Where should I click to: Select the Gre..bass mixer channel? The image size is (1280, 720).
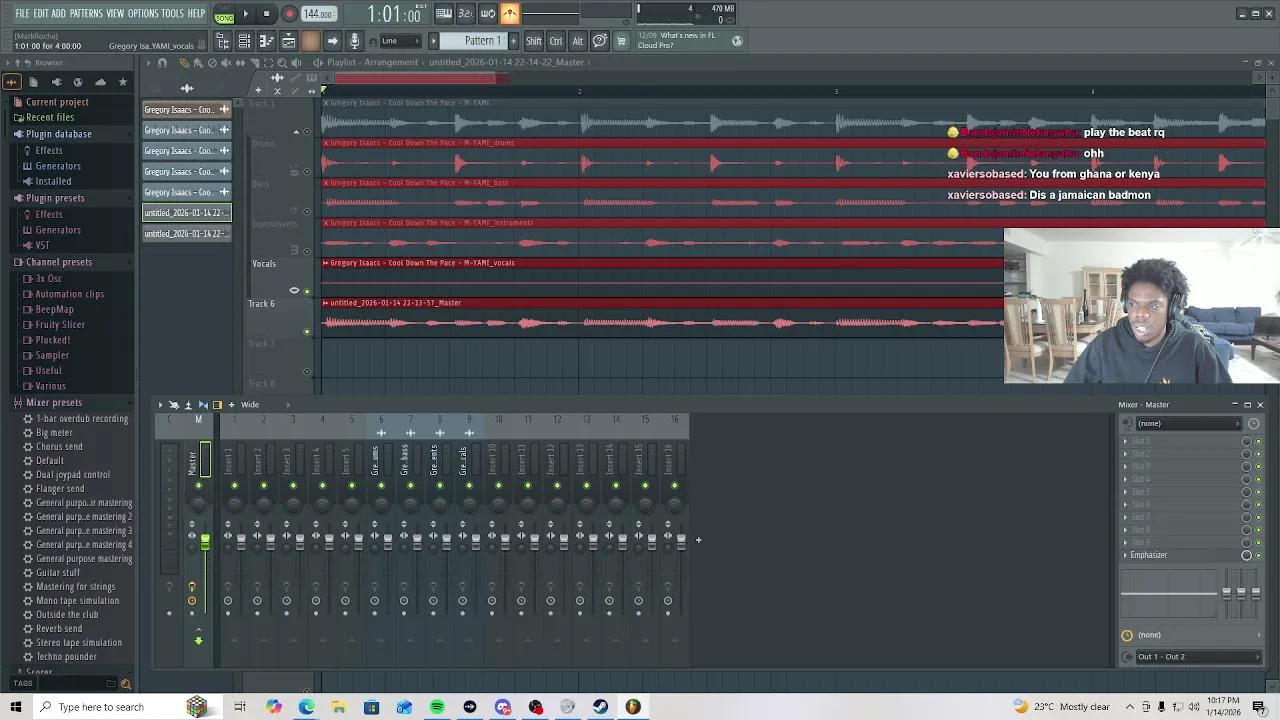click(x=405, y=460)
